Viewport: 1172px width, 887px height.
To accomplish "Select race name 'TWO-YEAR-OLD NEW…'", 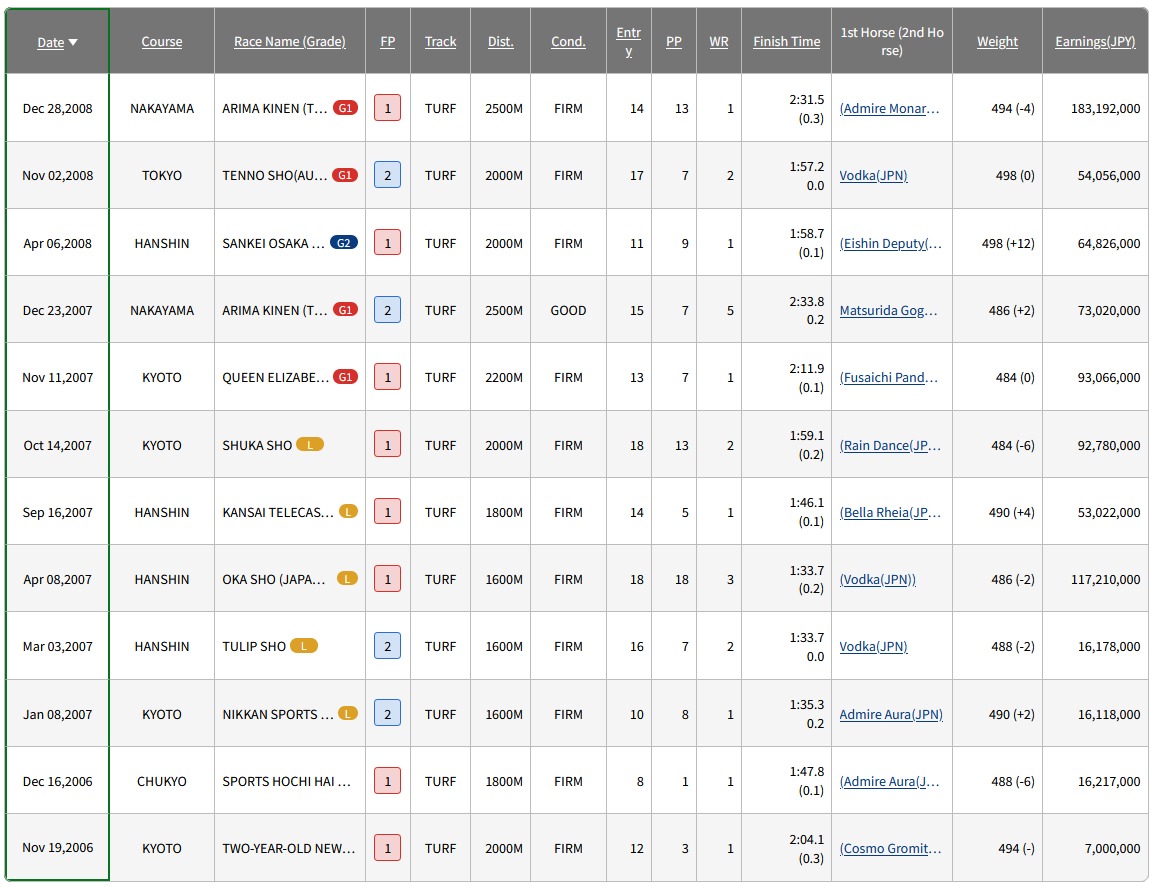I will [x=289, y=849].
